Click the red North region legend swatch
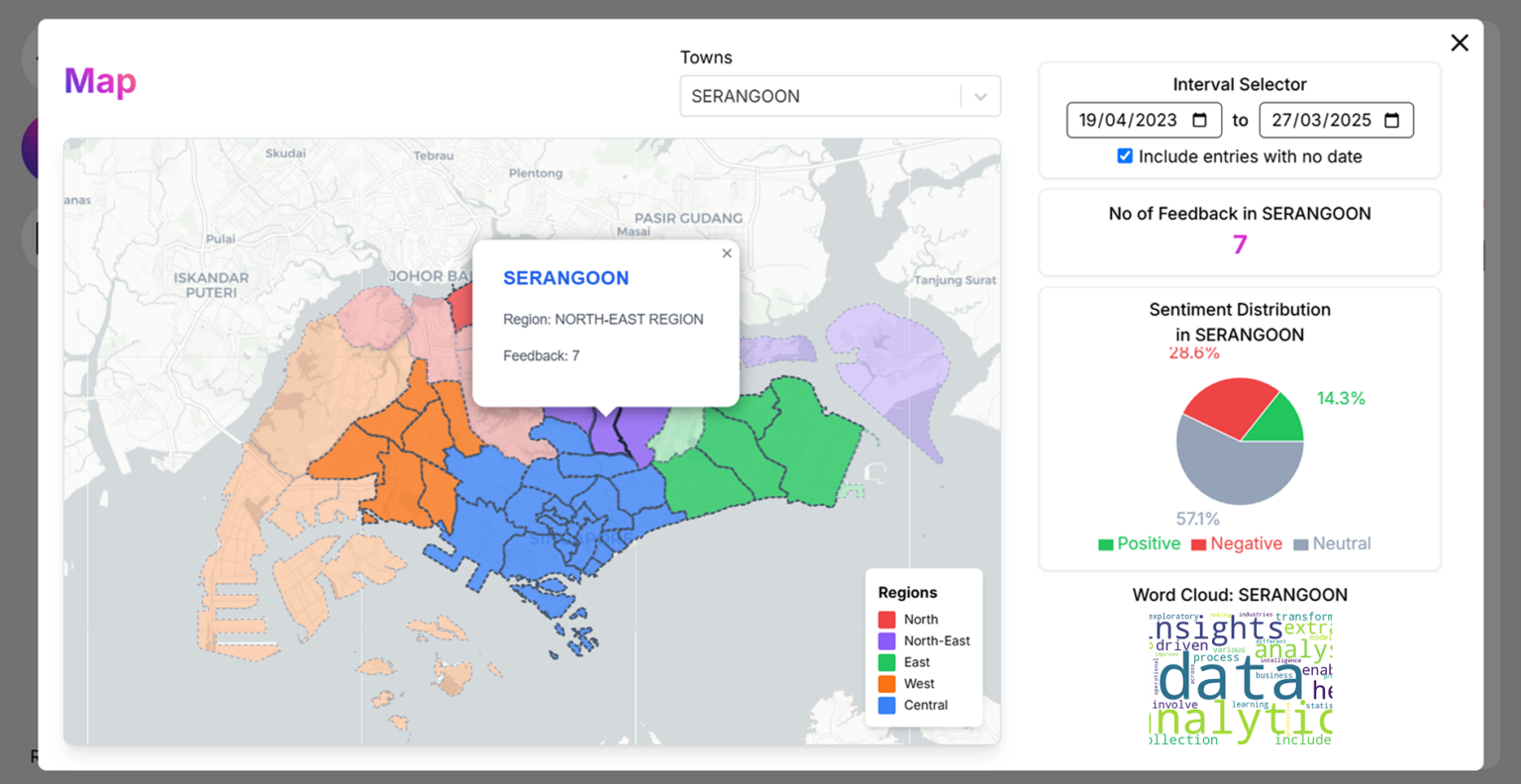The width and height of the screenshot is (1521, 784). [x=886, y=620]
